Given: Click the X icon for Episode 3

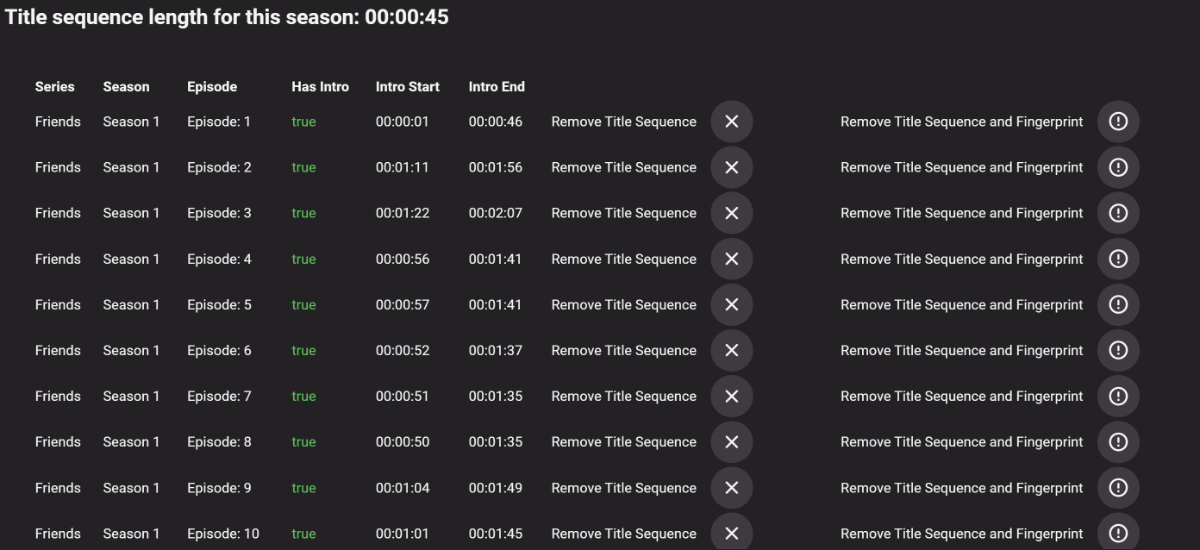Looking at the screenshot, I should (731, 213).
